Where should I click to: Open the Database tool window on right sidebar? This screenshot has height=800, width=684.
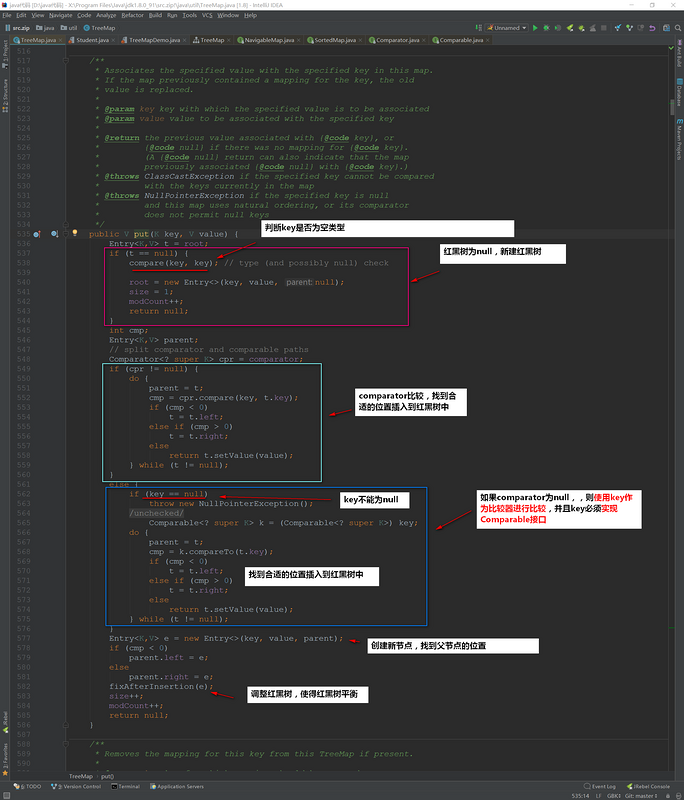pos(679,92)
